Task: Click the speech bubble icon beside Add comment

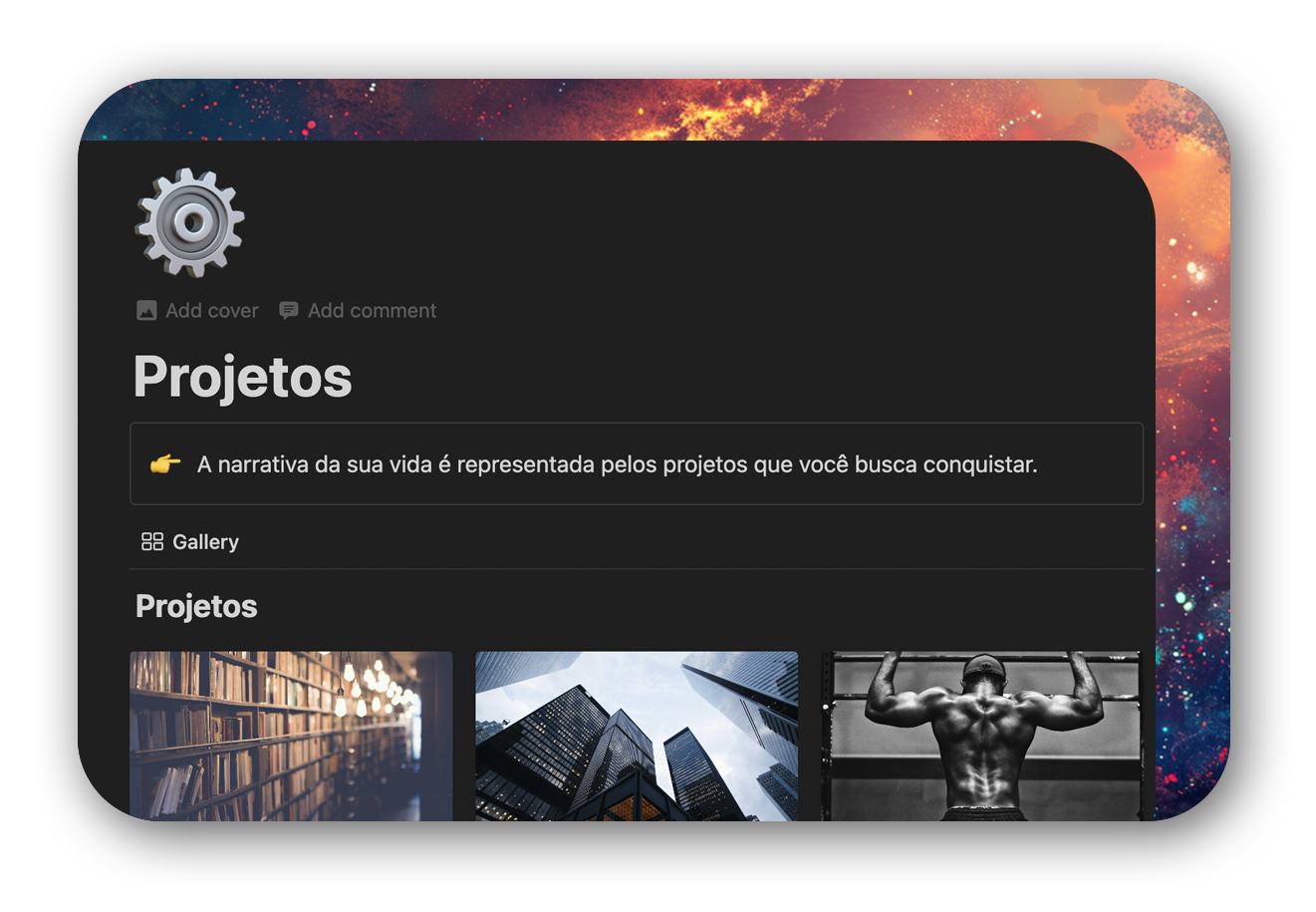Action: coord(288,311)
